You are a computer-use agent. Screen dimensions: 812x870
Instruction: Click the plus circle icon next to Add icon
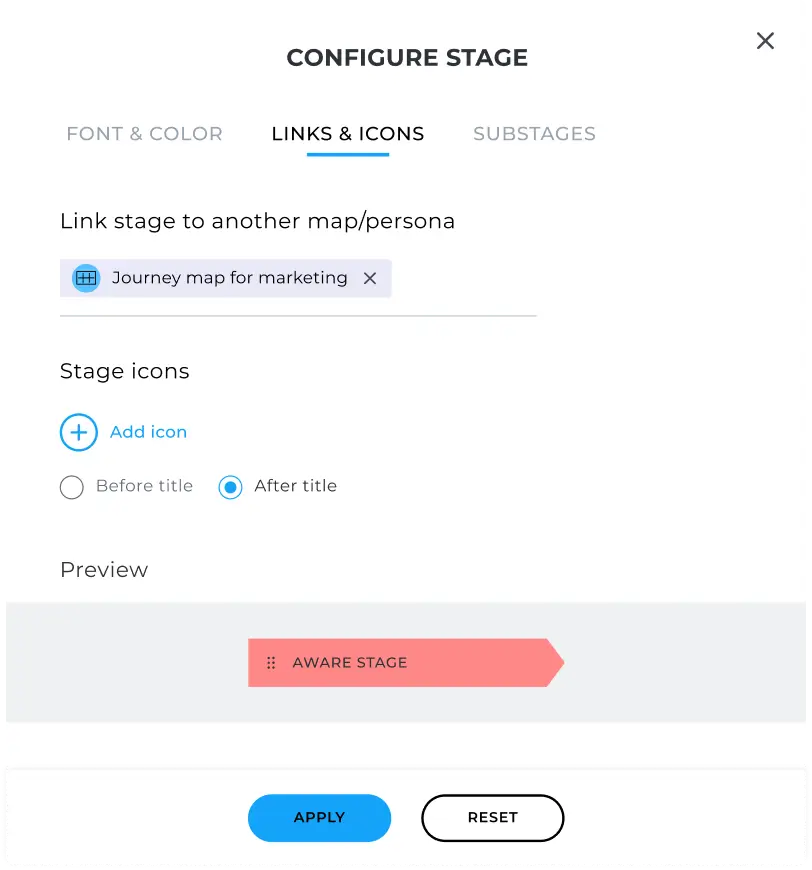(x=79, y=432)
